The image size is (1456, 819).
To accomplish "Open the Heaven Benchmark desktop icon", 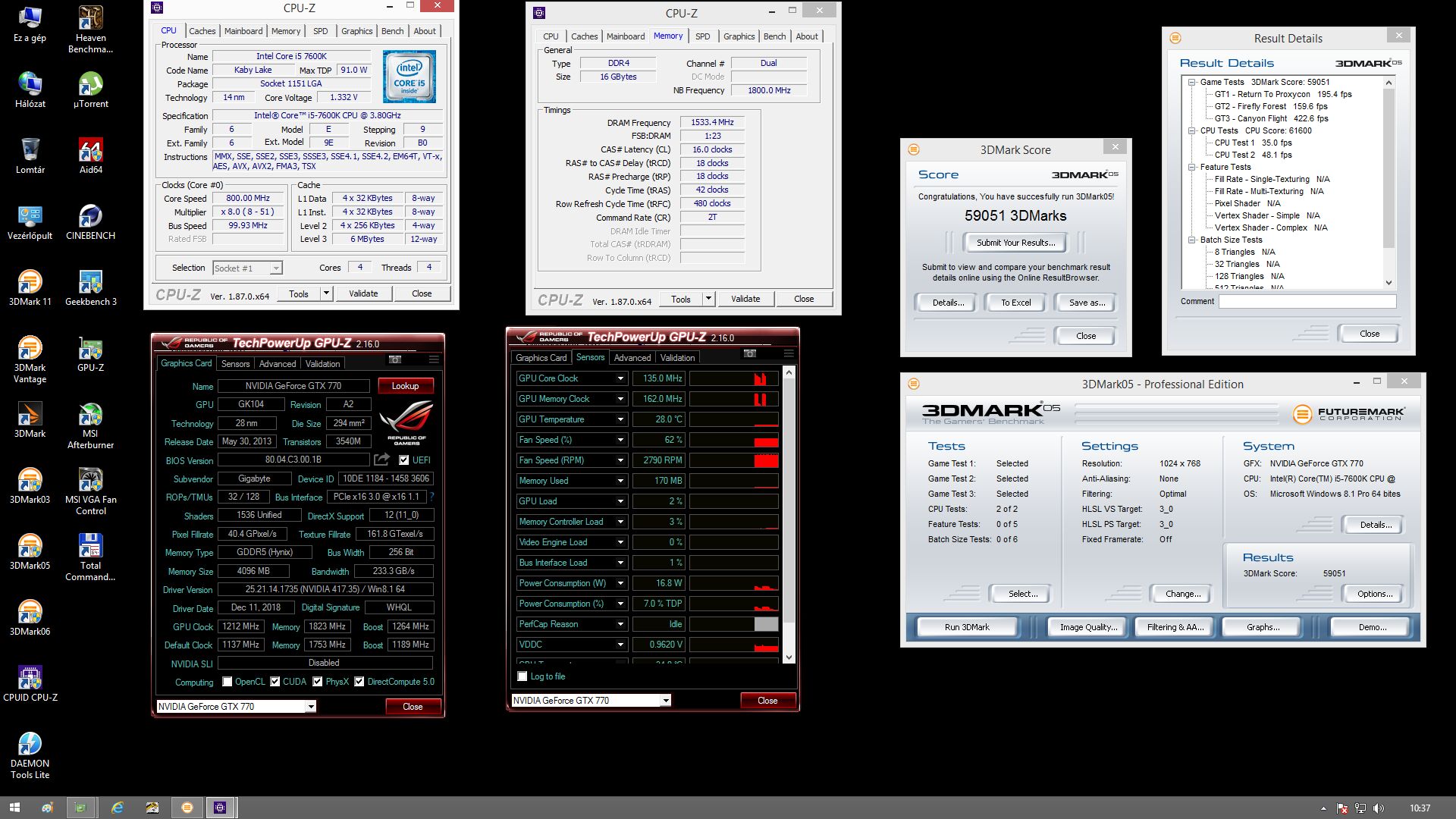I will [x=90, y=29].
